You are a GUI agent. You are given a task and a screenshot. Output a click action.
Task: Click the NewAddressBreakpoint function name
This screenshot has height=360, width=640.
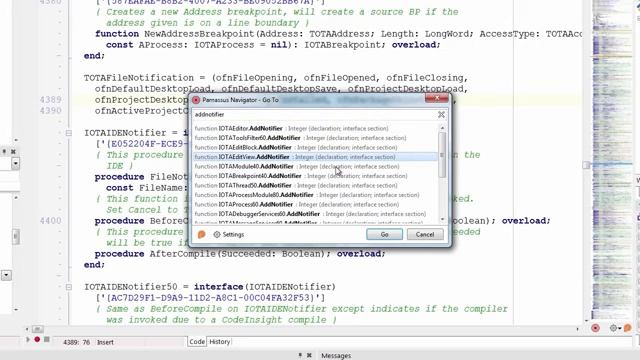[199, 34]
